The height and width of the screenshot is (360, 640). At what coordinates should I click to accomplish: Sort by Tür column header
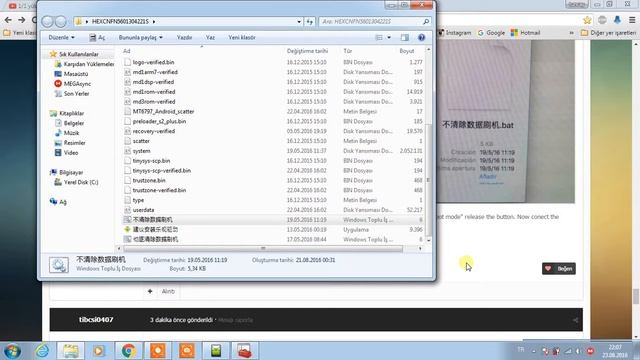[348, 51]
